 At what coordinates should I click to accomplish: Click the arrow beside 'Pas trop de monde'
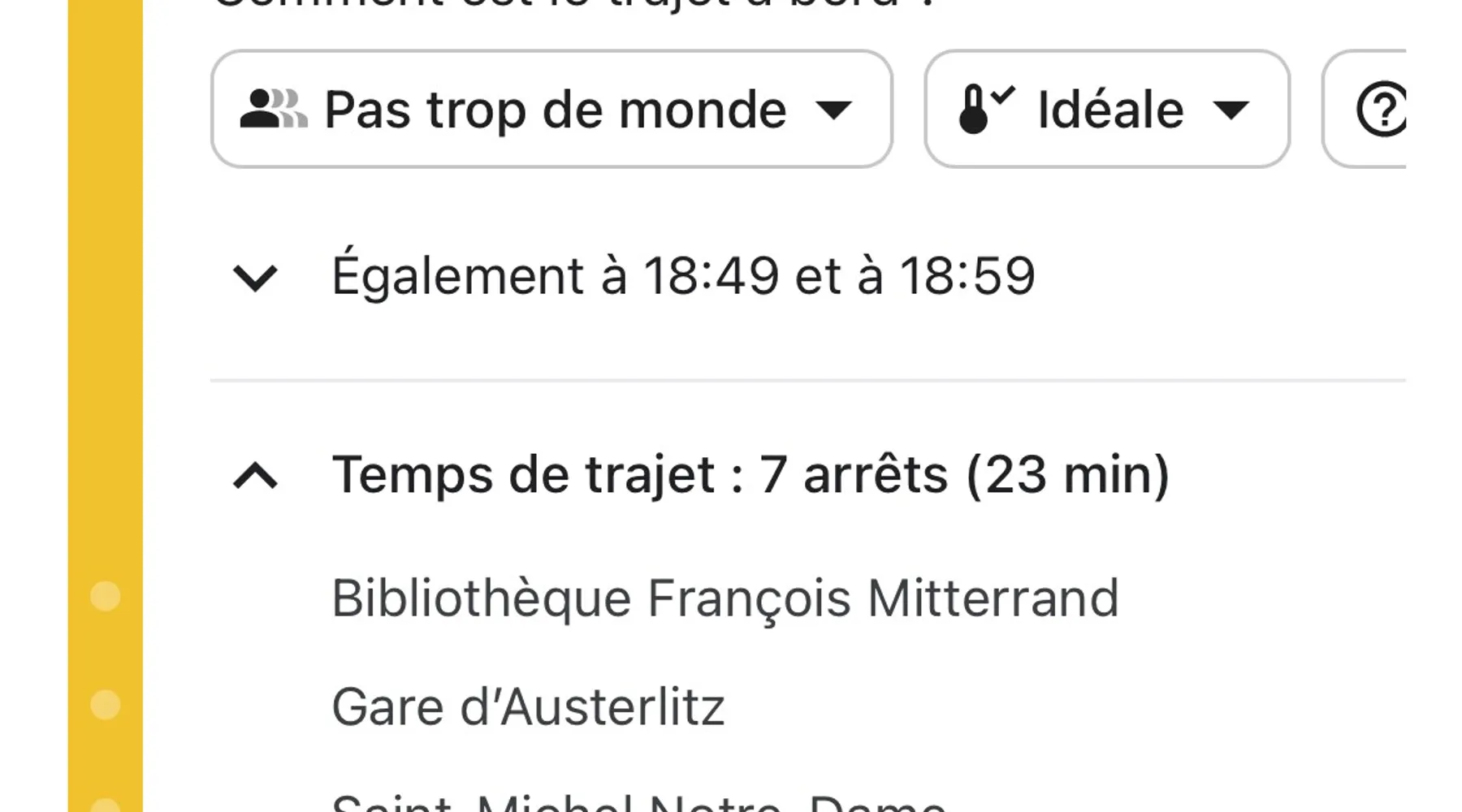(x=833, y=110)
